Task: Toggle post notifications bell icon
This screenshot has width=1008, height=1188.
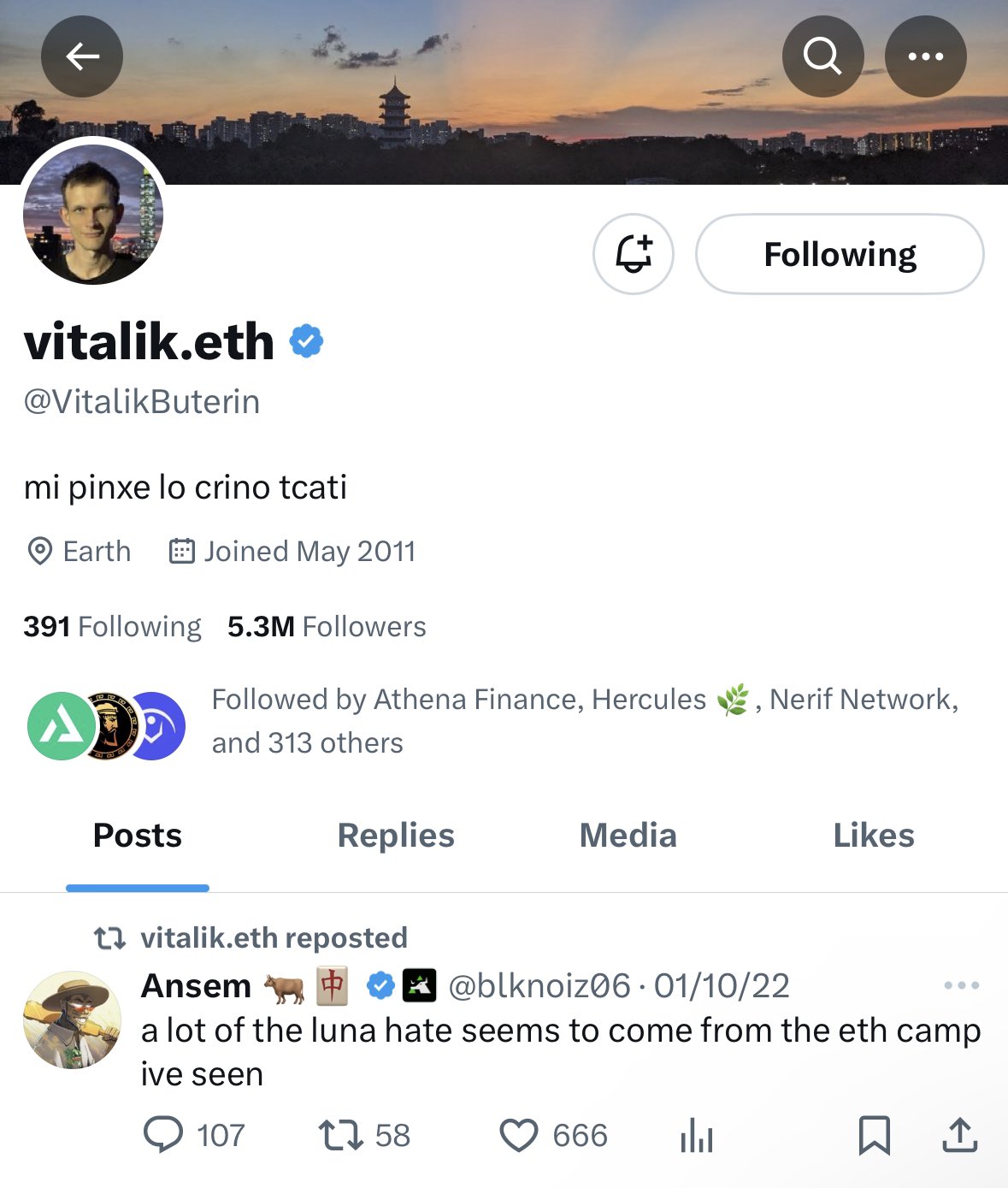Action: (634, 254)
